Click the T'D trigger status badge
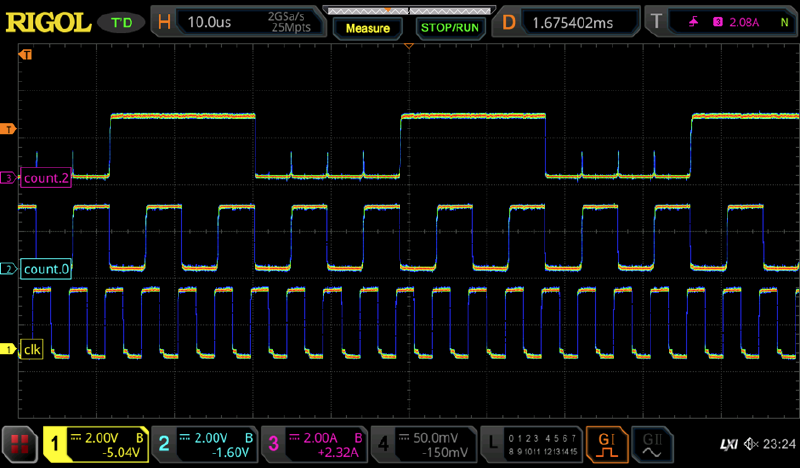This screenshot has height=468, width=800. [x=121, y=21]
